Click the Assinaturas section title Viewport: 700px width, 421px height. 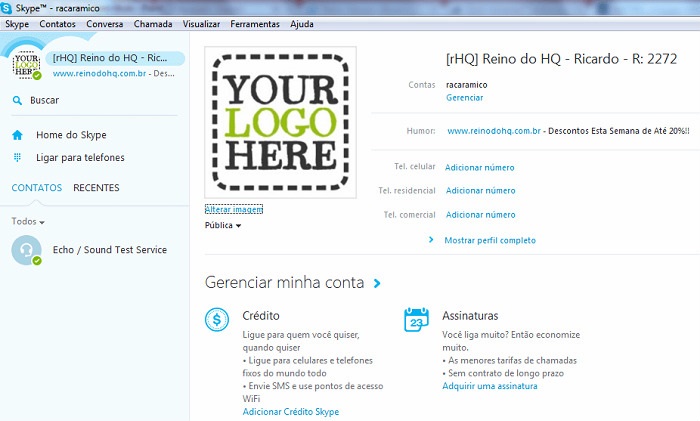pos(470,316)
